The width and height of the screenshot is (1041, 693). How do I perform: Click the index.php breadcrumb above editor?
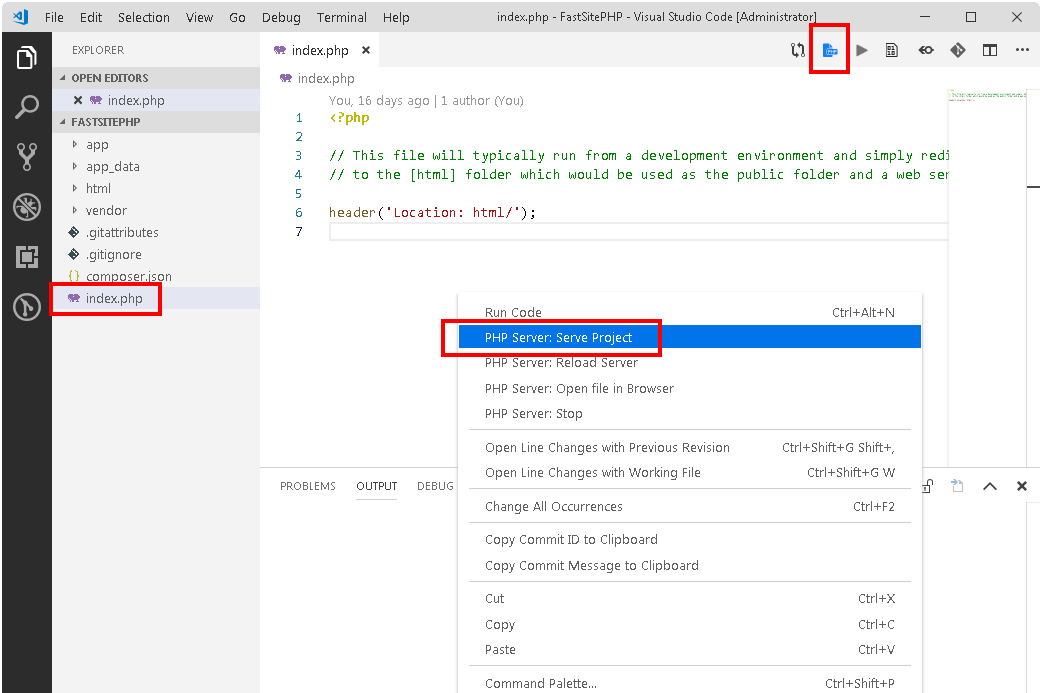[317, 78]
